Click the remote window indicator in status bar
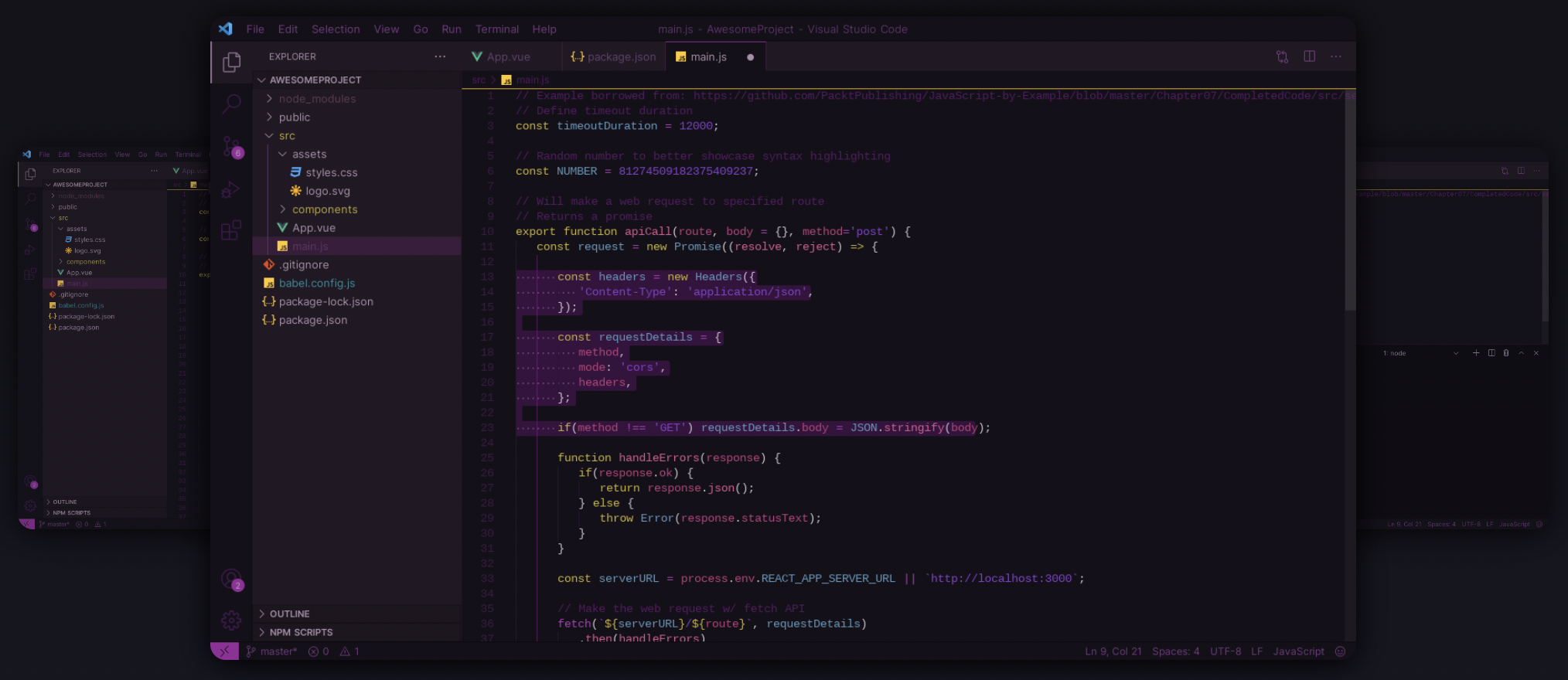 point(224,651)
